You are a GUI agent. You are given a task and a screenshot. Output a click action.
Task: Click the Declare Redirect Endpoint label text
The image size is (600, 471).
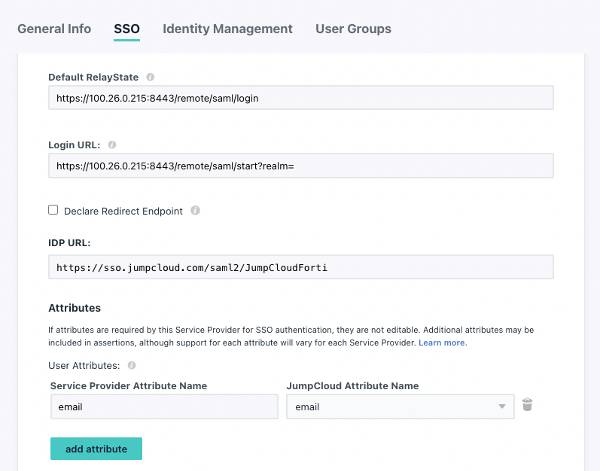[x=124, y=211]
